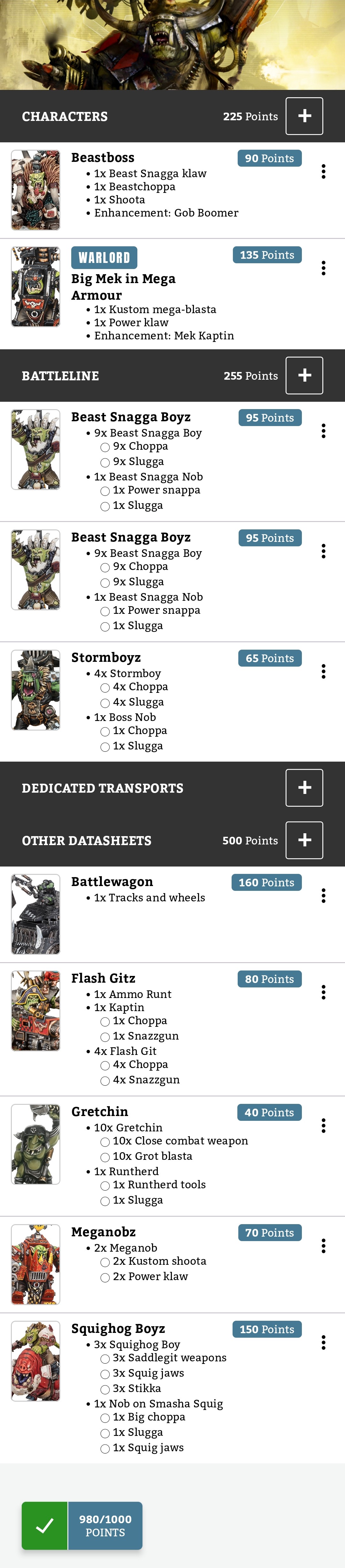The image size is (345, 1568).
Task: Click the Other Datasheets section header
Action: click(87, 841)
